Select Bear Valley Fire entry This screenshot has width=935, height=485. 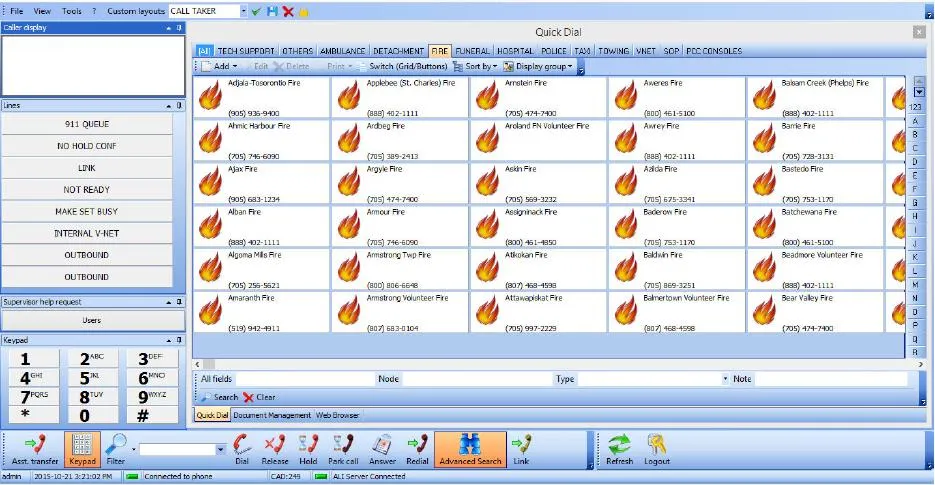point(815,313)
